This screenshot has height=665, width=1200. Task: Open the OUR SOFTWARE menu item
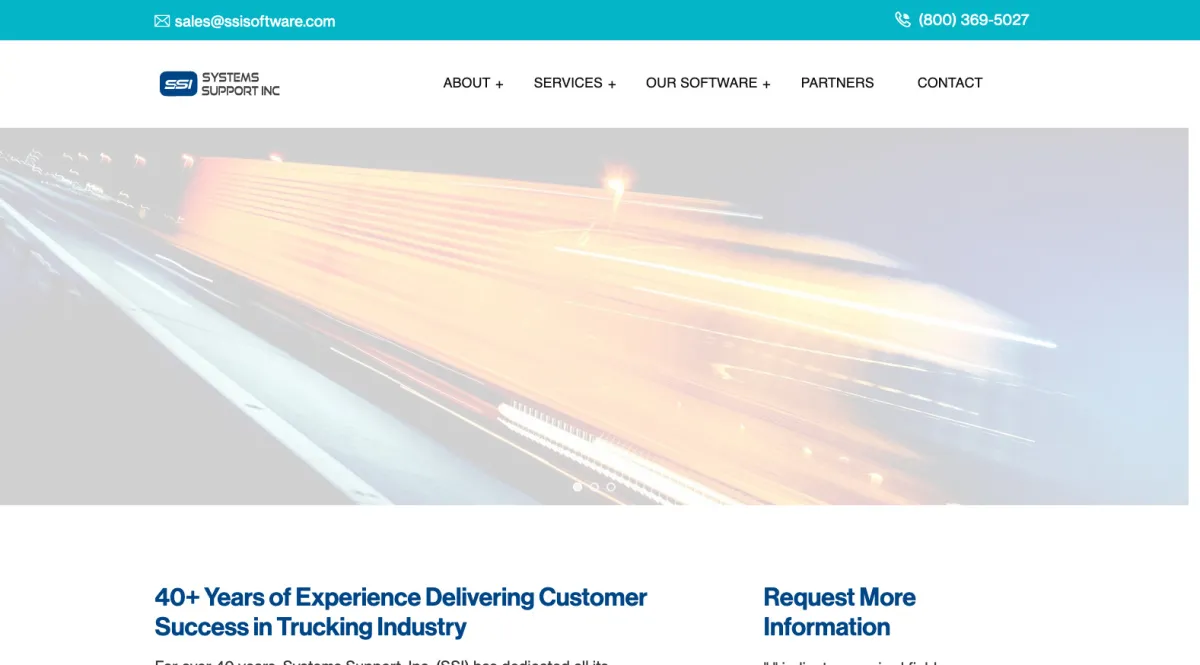(x=702, y=83)
